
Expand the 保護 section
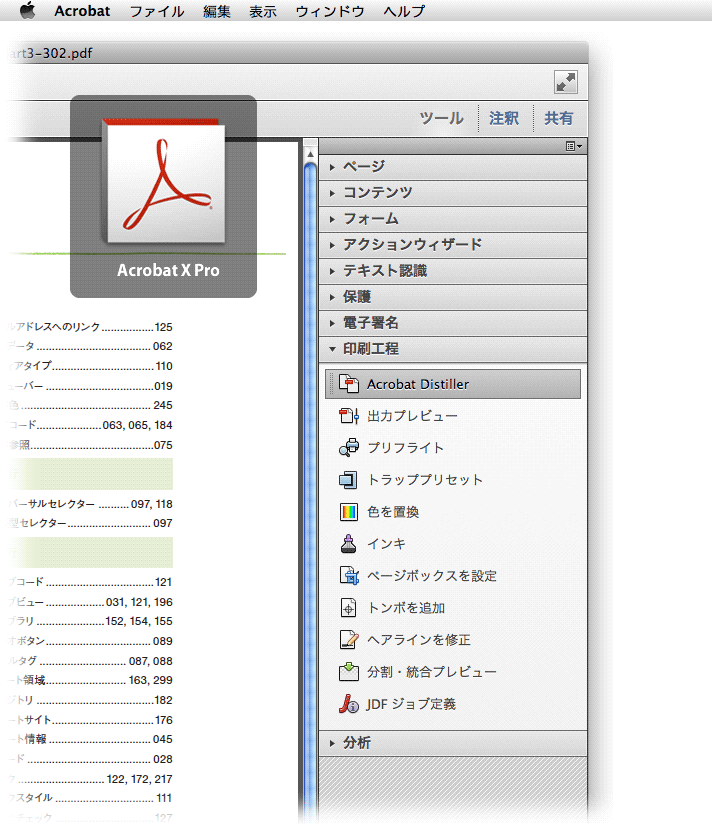[453, 297]
